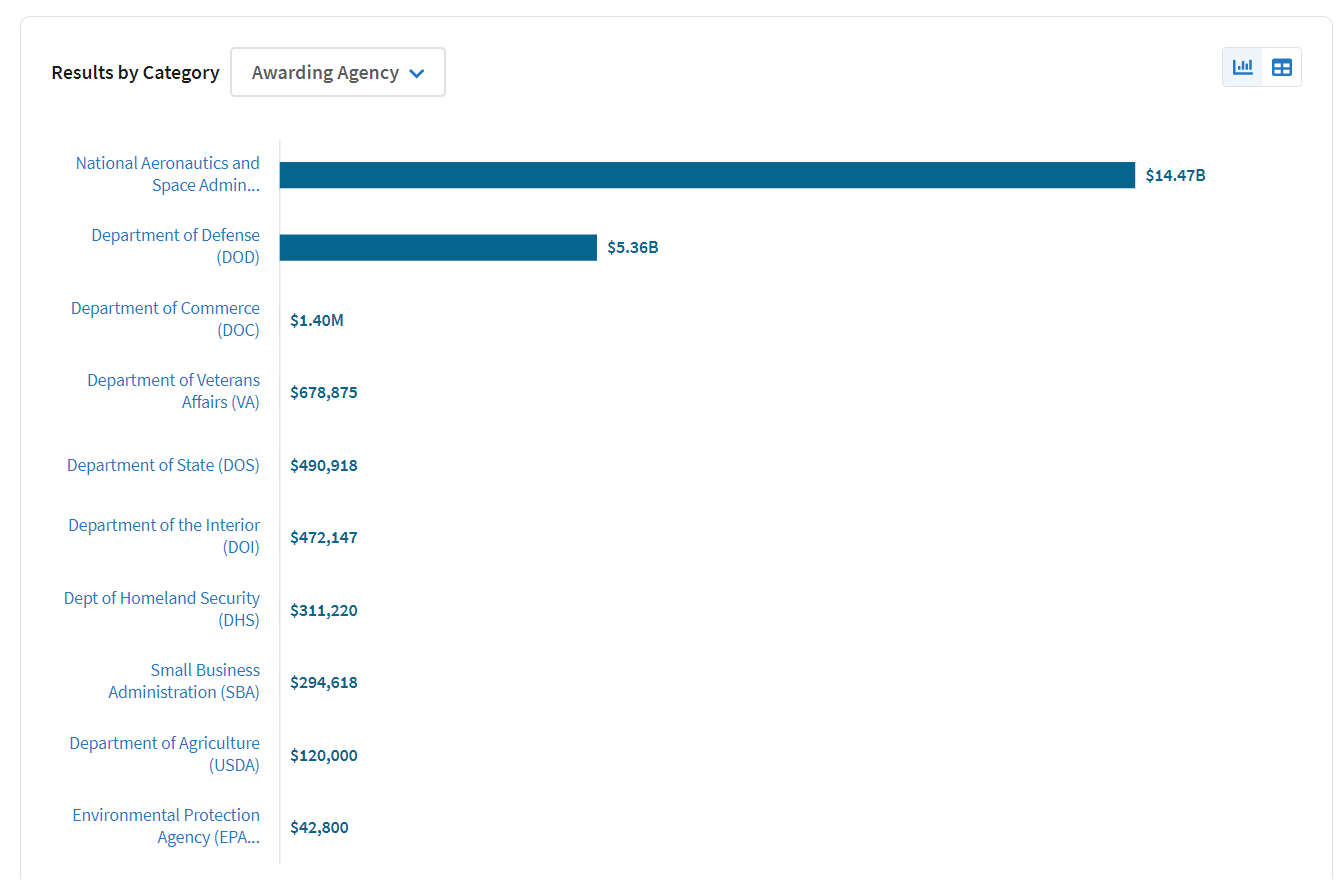Open Department of Agriculture (USDA) link
Screen dimensions: 1340x881
point(164,754)
